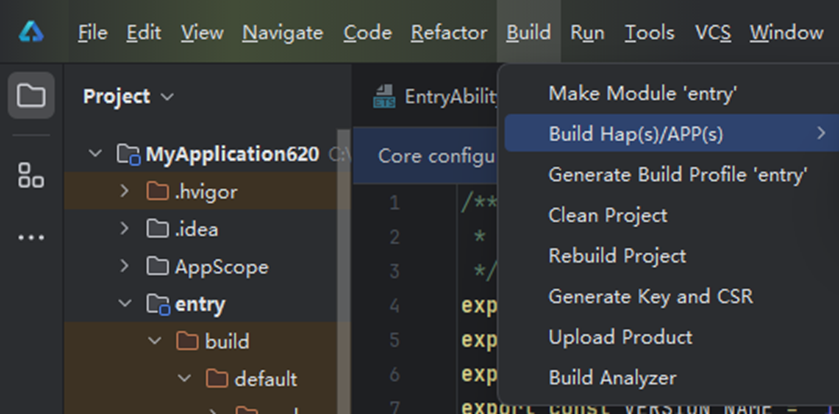Collapse the MyApplication620 root node

tap(95, 154)
